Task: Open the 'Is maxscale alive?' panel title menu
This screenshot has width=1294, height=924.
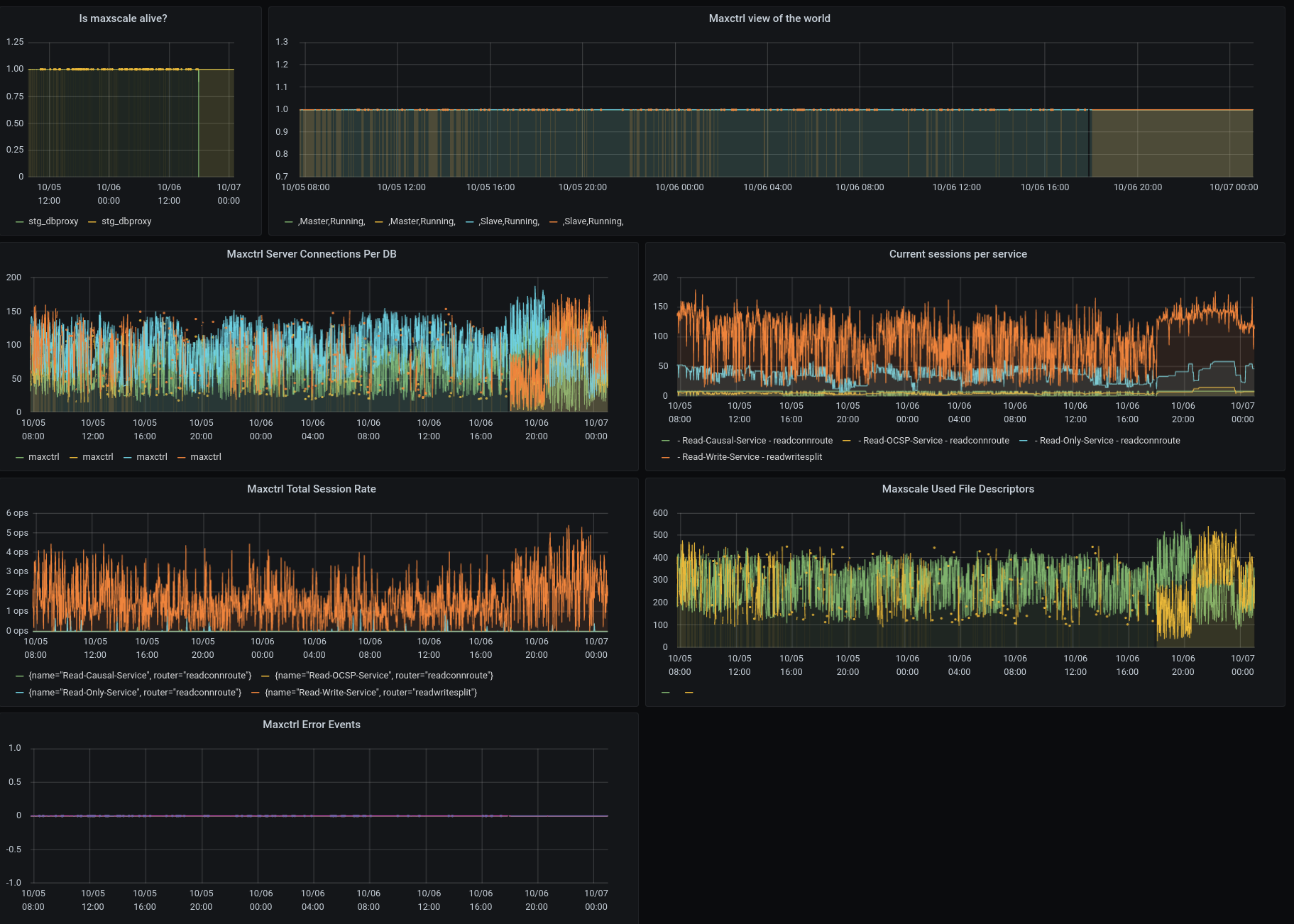Action: click(x=123, y=18)
